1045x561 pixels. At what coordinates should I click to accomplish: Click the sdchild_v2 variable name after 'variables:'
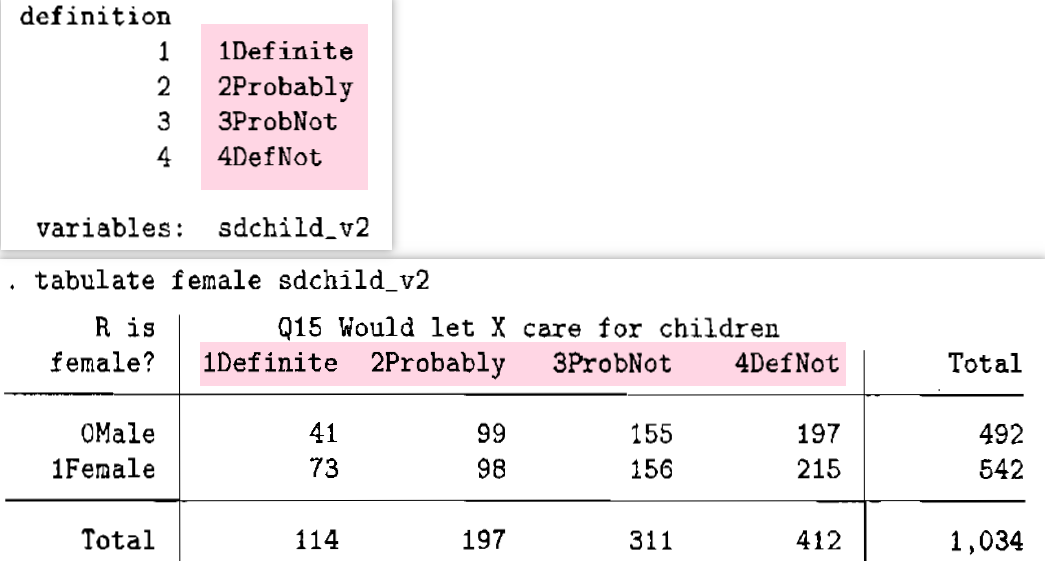pyautogui.click(x=293, y=228)
